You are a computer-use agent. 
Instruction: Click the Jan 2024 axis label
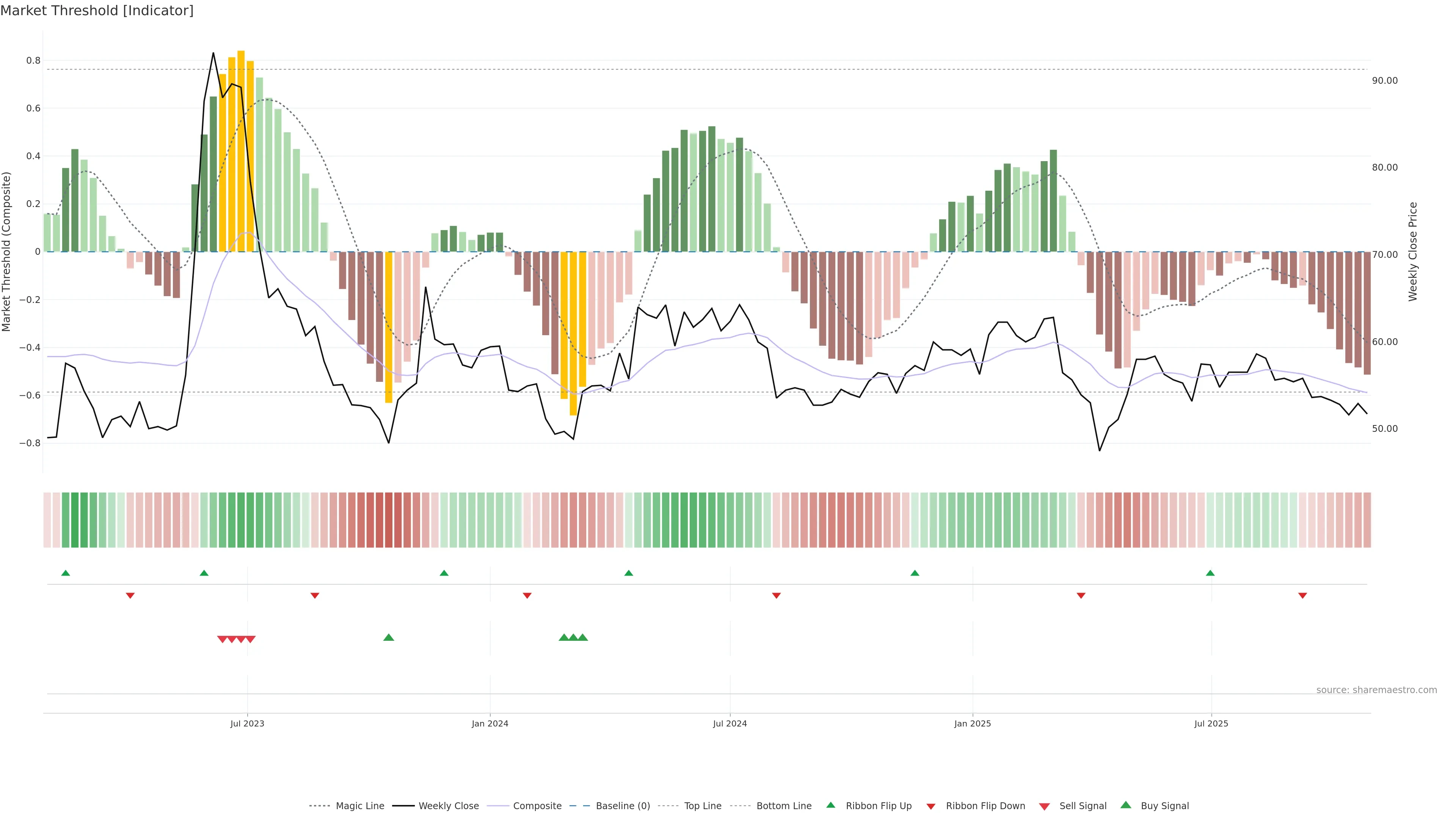[490, 723]
